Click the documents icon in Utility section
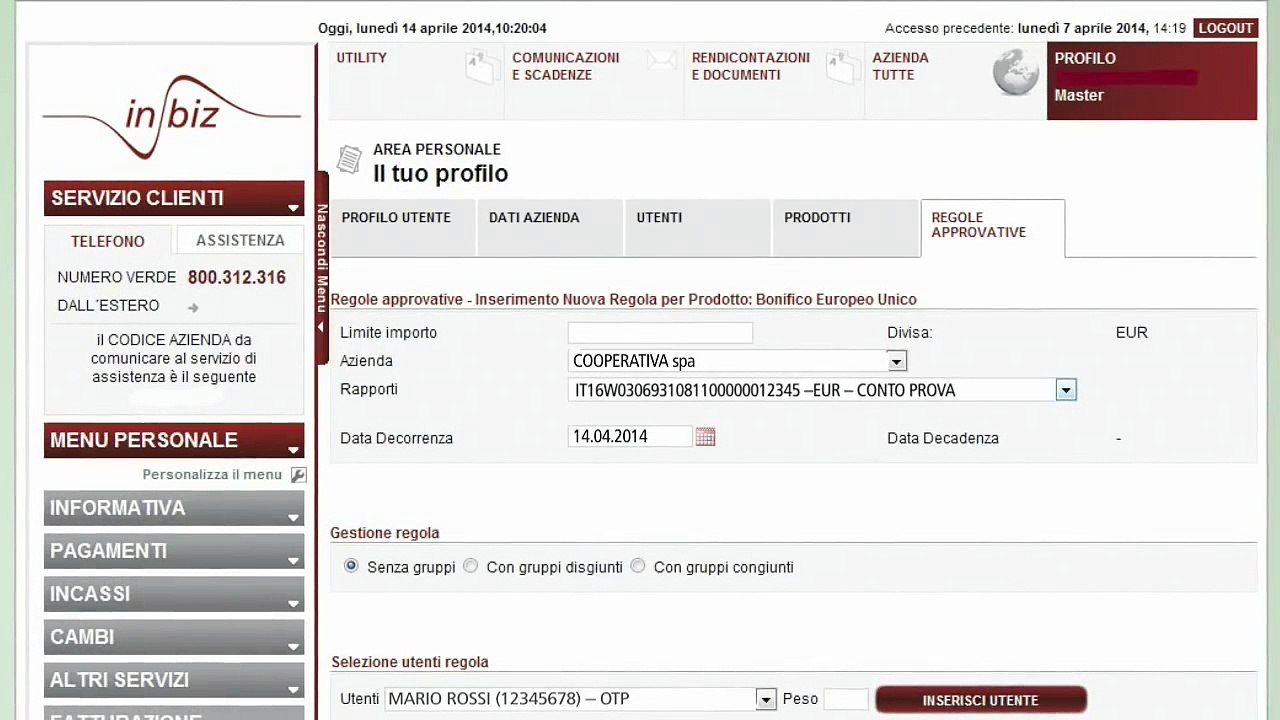 (x=482, y=68)
